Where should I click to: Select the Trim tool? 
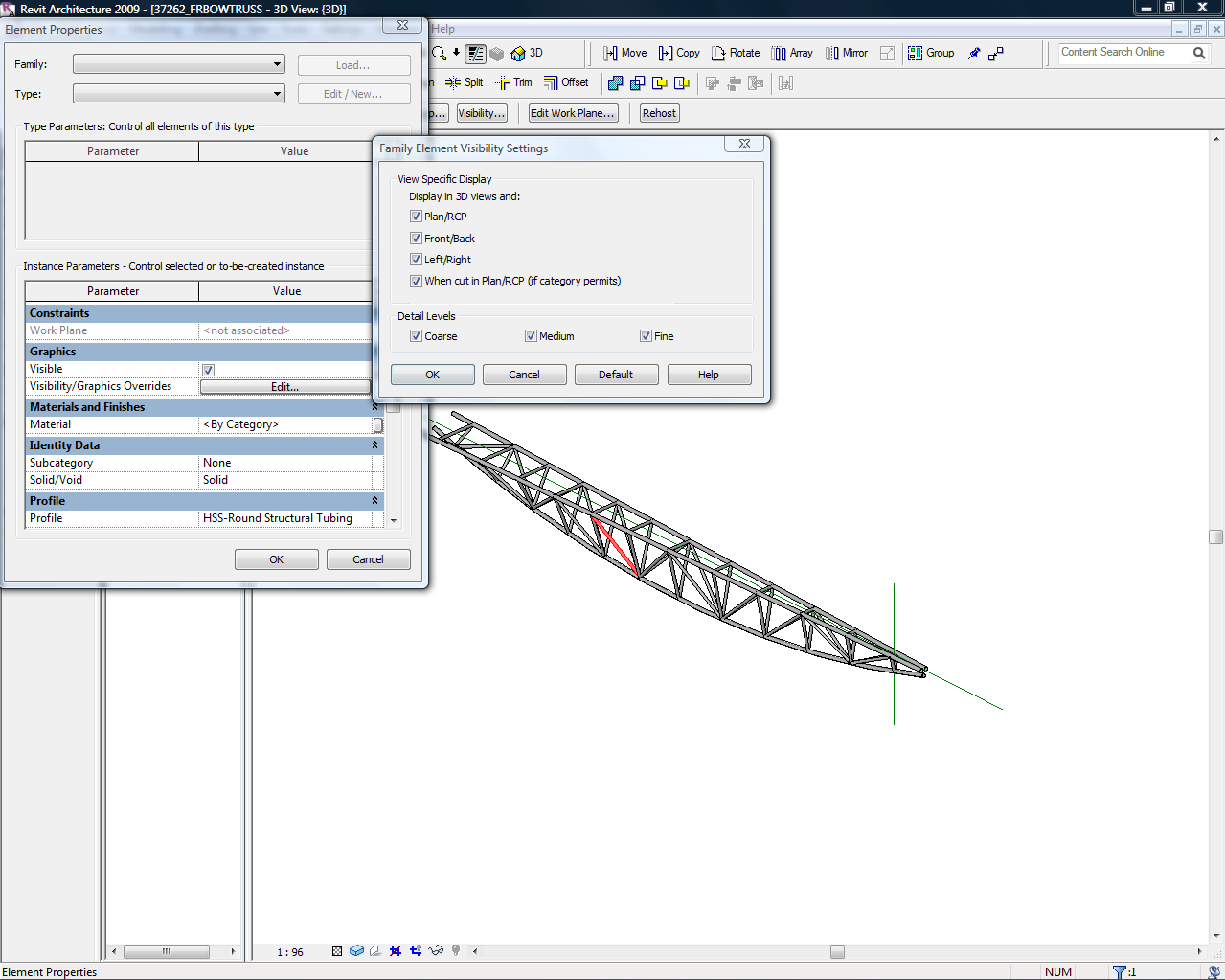coord(513,82)
